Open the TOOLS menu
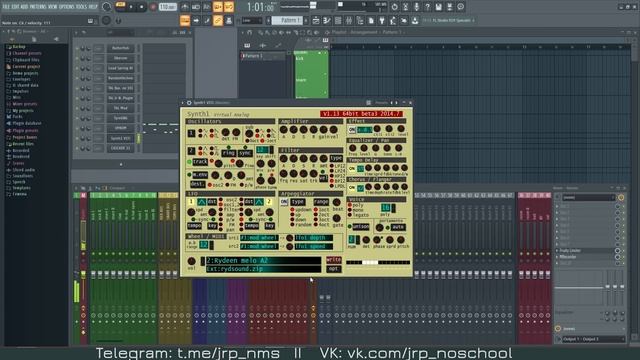 click(x=82, y=7)
